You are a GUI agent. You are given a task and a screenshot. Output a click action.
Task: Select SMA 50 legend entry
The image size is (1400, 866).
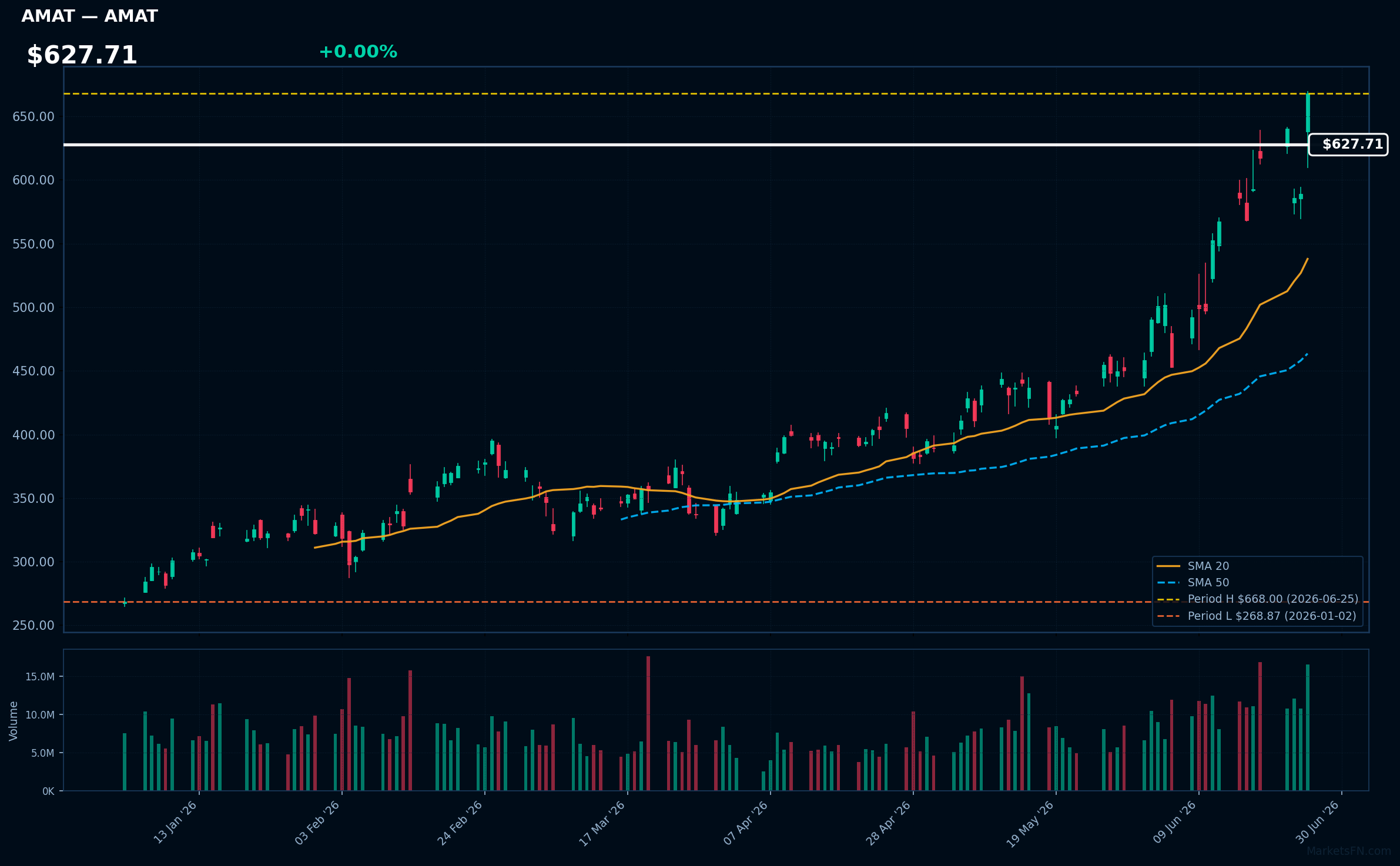point(1193,583)
